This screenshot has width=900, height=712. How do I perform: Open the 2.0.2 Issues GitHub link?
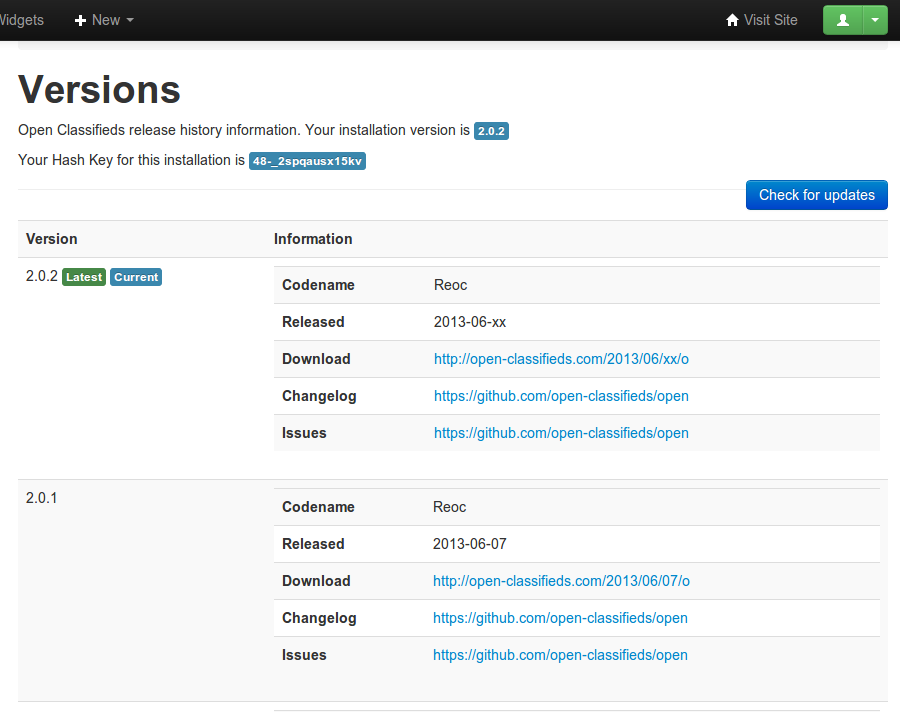(x=561, y=433)
